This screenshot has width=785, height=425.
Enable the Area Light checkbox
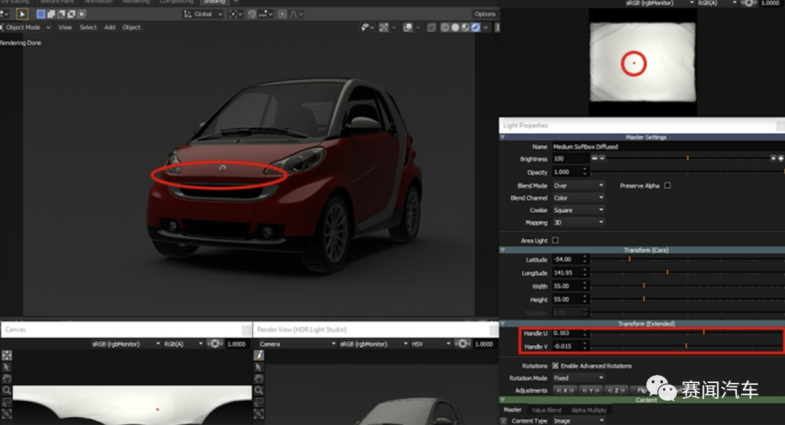tap(555, 240)
